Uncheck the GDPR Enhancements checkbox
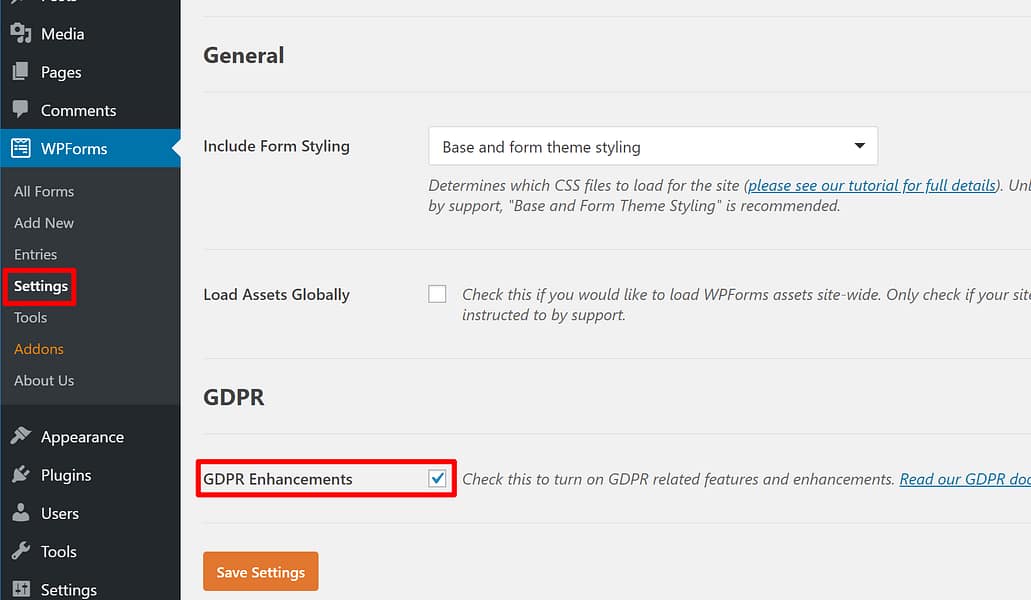Image resolution: width=1031 pixels, height=600 pixels. pyautogui.click(x=437, y=478)
